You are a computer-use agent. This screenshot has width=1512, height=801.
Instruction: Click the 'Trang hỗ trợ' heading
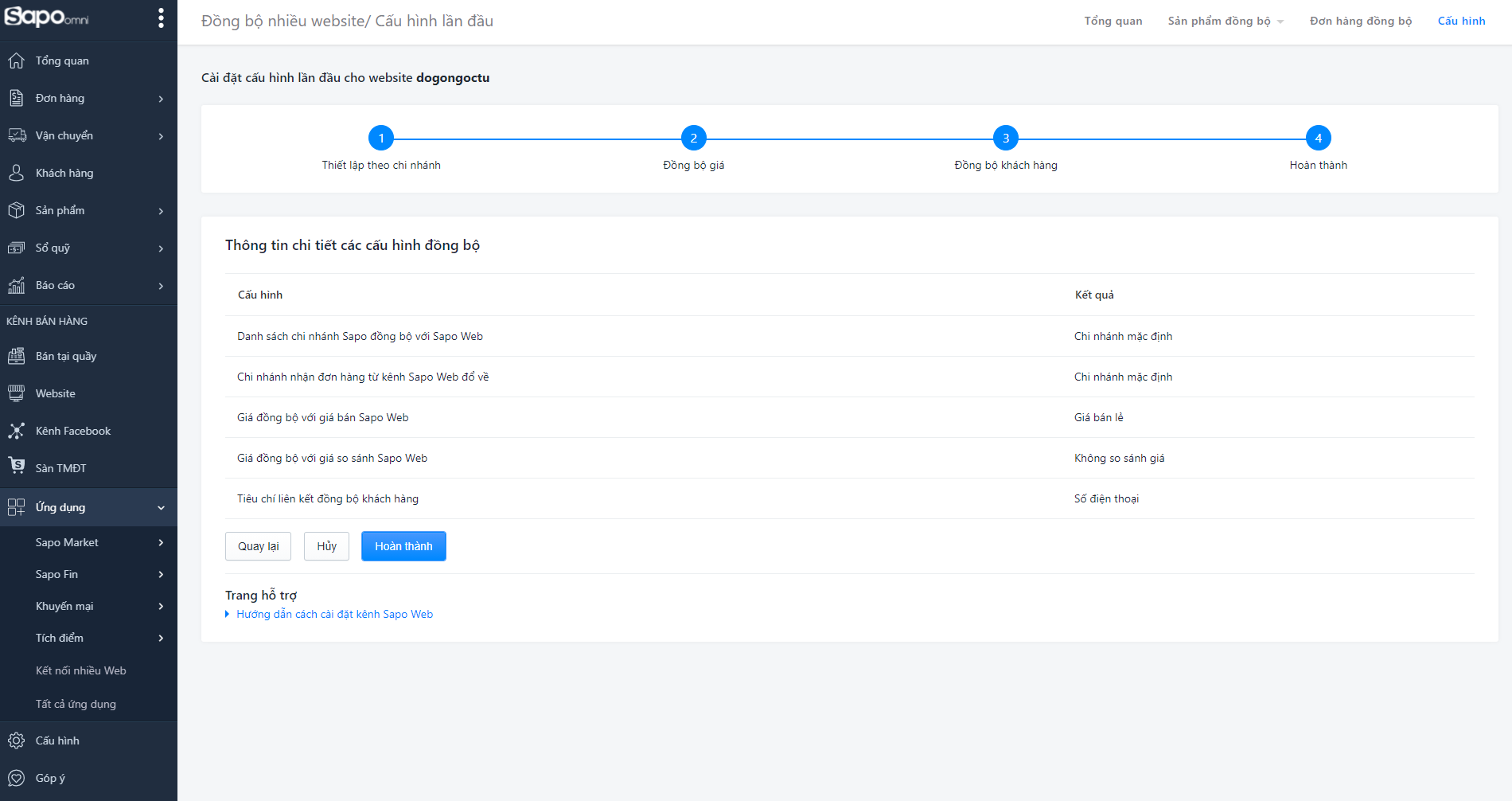tap(261, 595)
